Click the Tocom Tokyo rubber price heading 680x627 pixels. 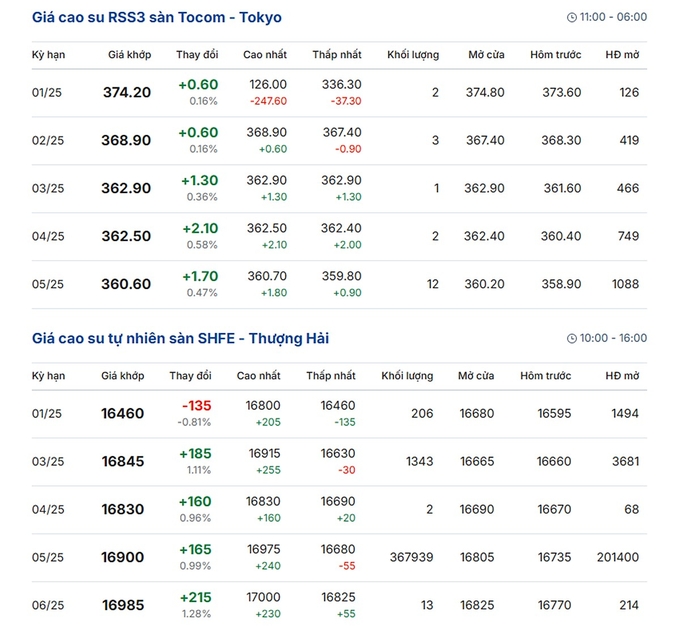157,17
